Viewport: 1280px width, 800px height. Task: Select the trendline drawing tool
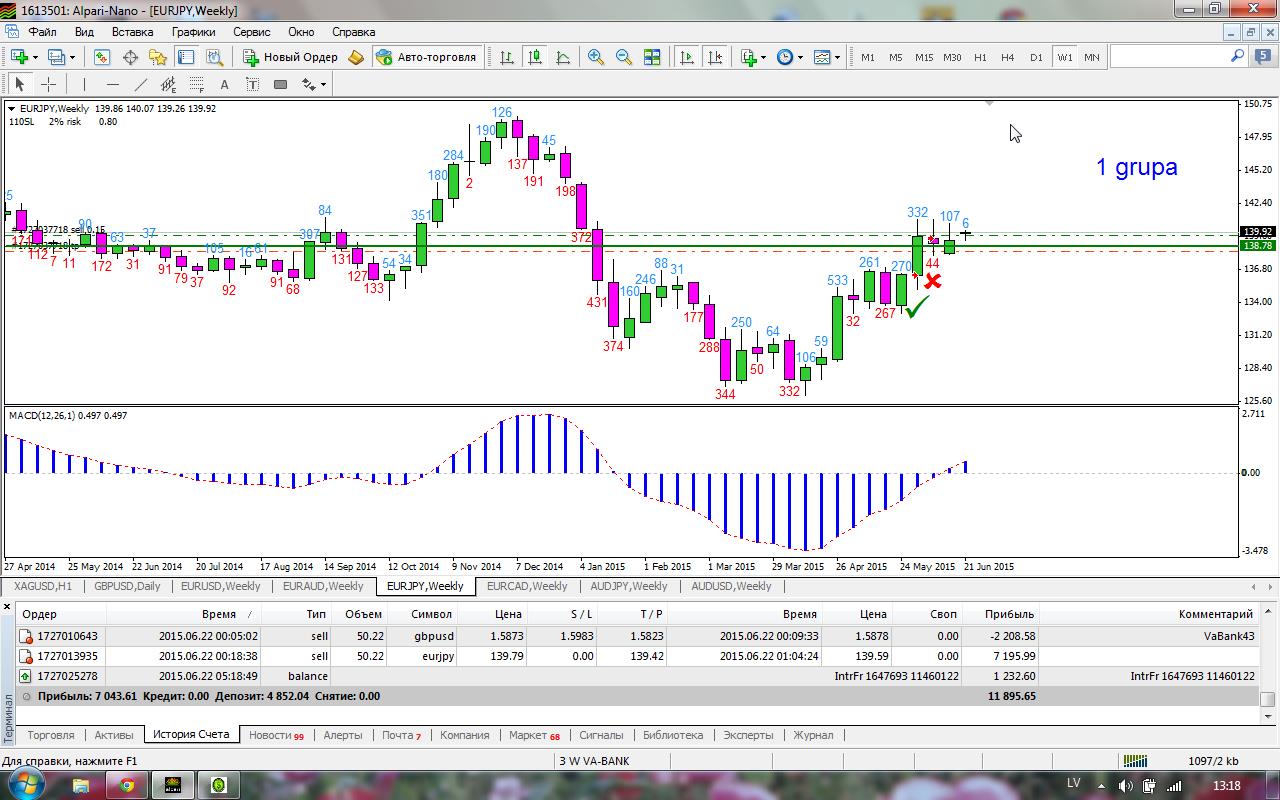pos(141,84)
